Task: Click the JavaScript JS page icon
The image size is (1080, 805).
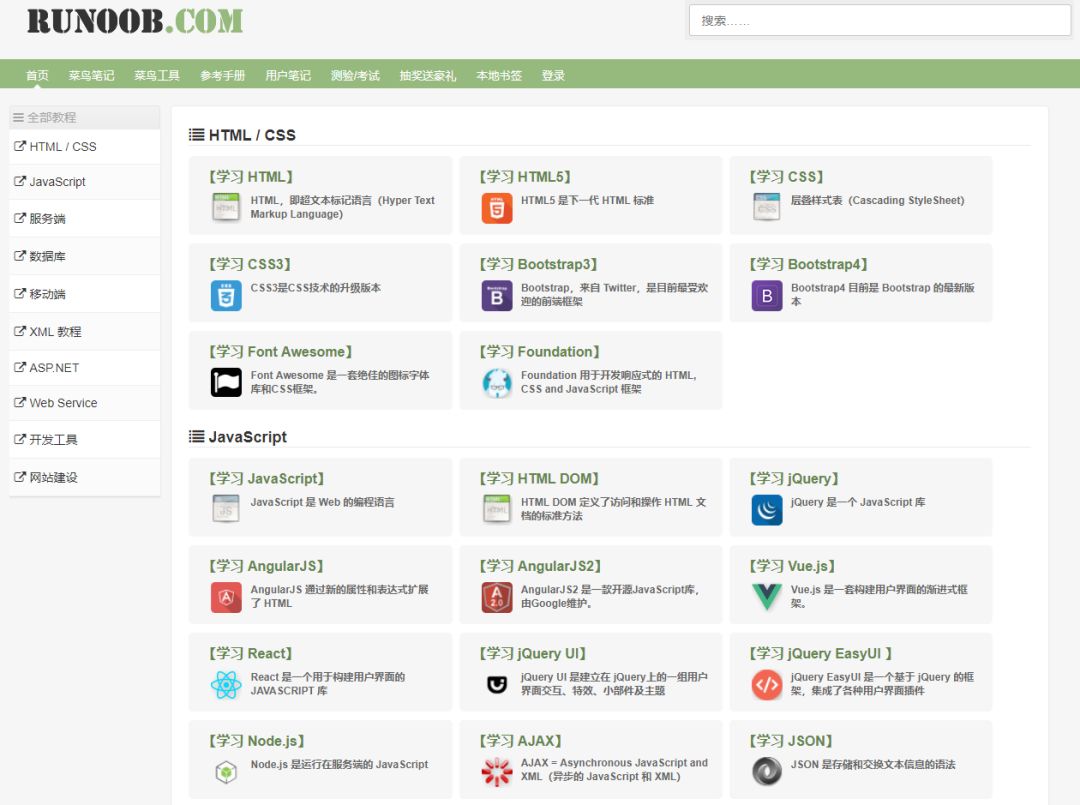Action: click(226, 509)
